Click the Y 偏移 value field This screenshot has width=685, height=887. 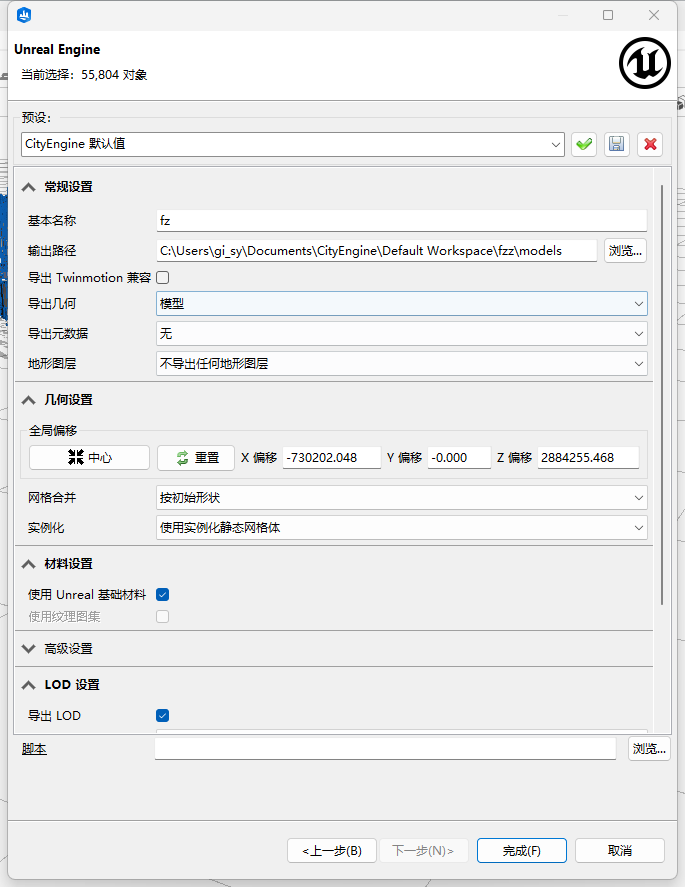click(459, 458)
